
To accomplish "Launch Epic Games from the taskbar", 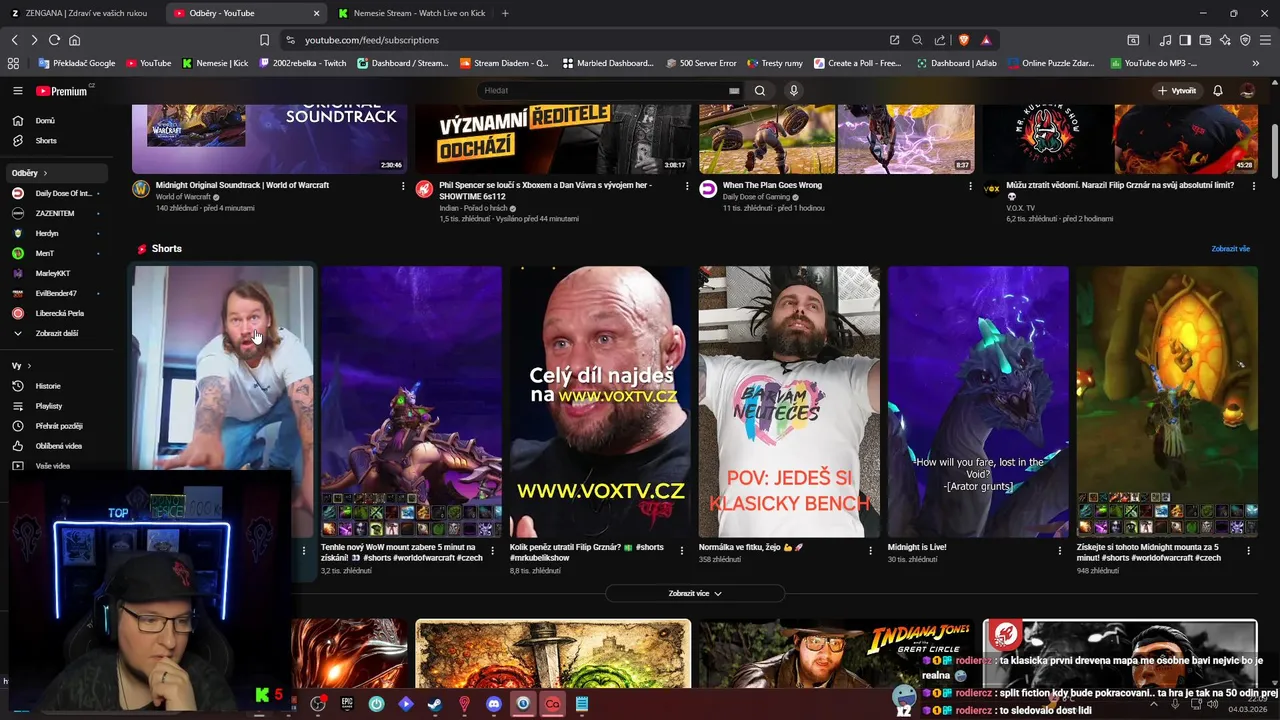I will (347, 704).
